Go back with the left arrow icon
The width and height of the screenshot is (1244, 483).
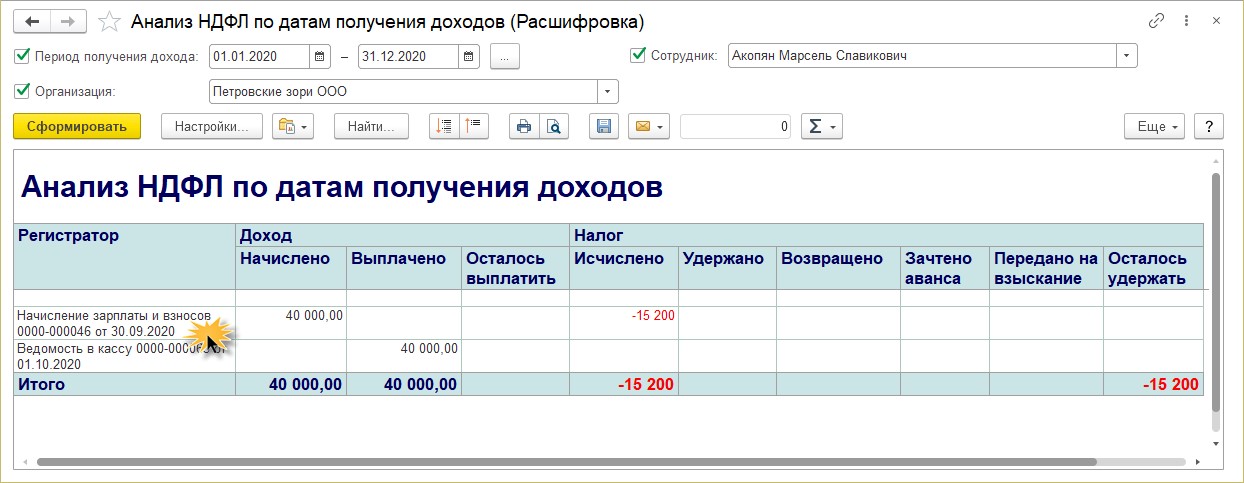[32, 21]
